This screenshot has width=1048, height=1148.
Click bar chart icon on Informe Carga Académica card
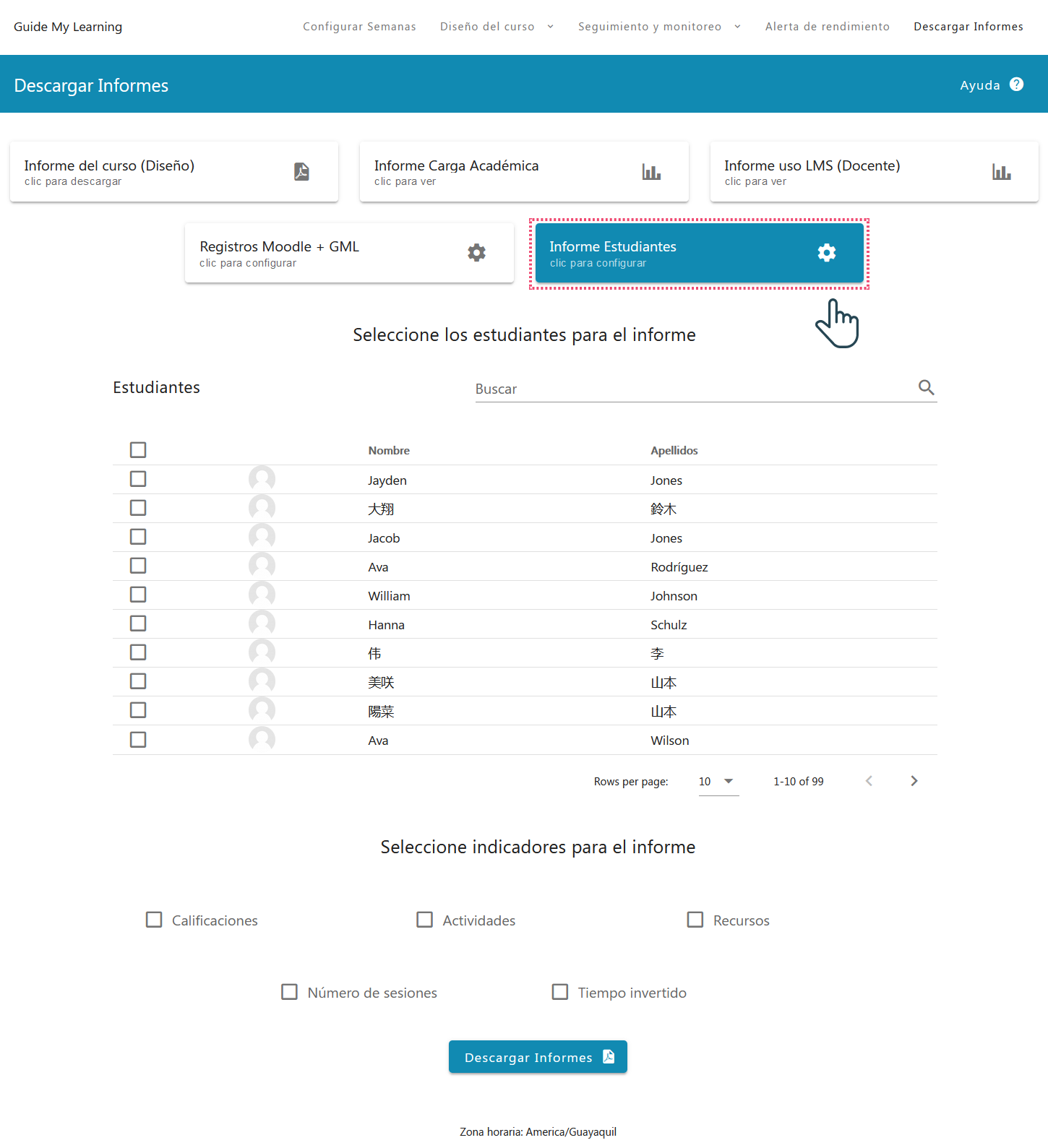coord(651,172)
